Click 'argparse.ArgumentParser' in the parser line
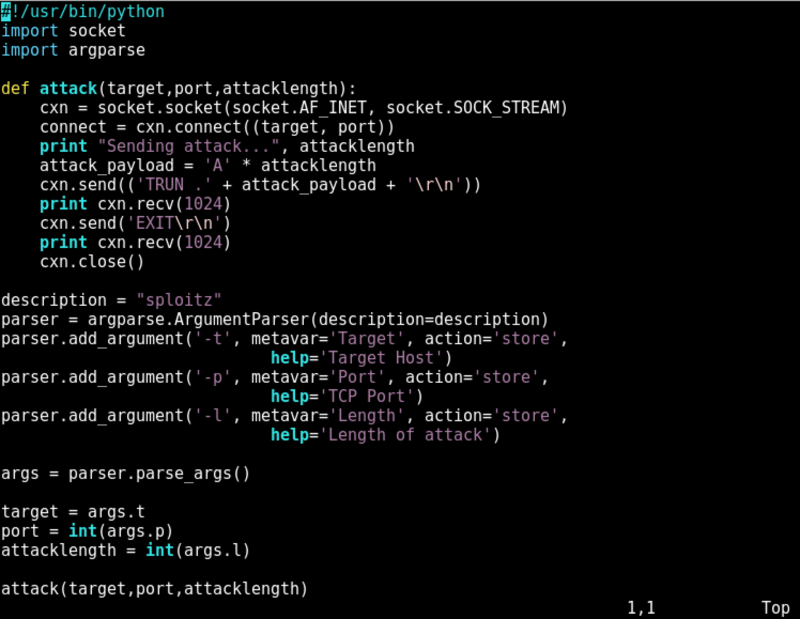The width and height of the screenshot is (800, 619). click(198, 319)
